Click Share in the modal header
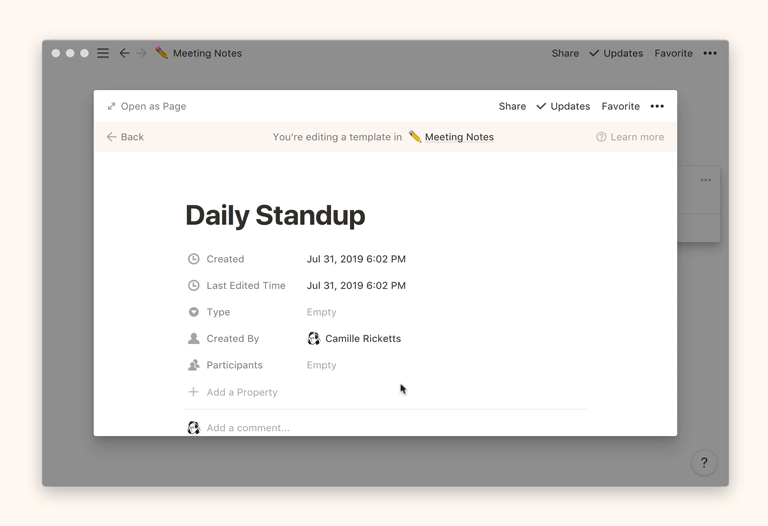This screenshot has height=526, width=768. (x=512, y=106)
